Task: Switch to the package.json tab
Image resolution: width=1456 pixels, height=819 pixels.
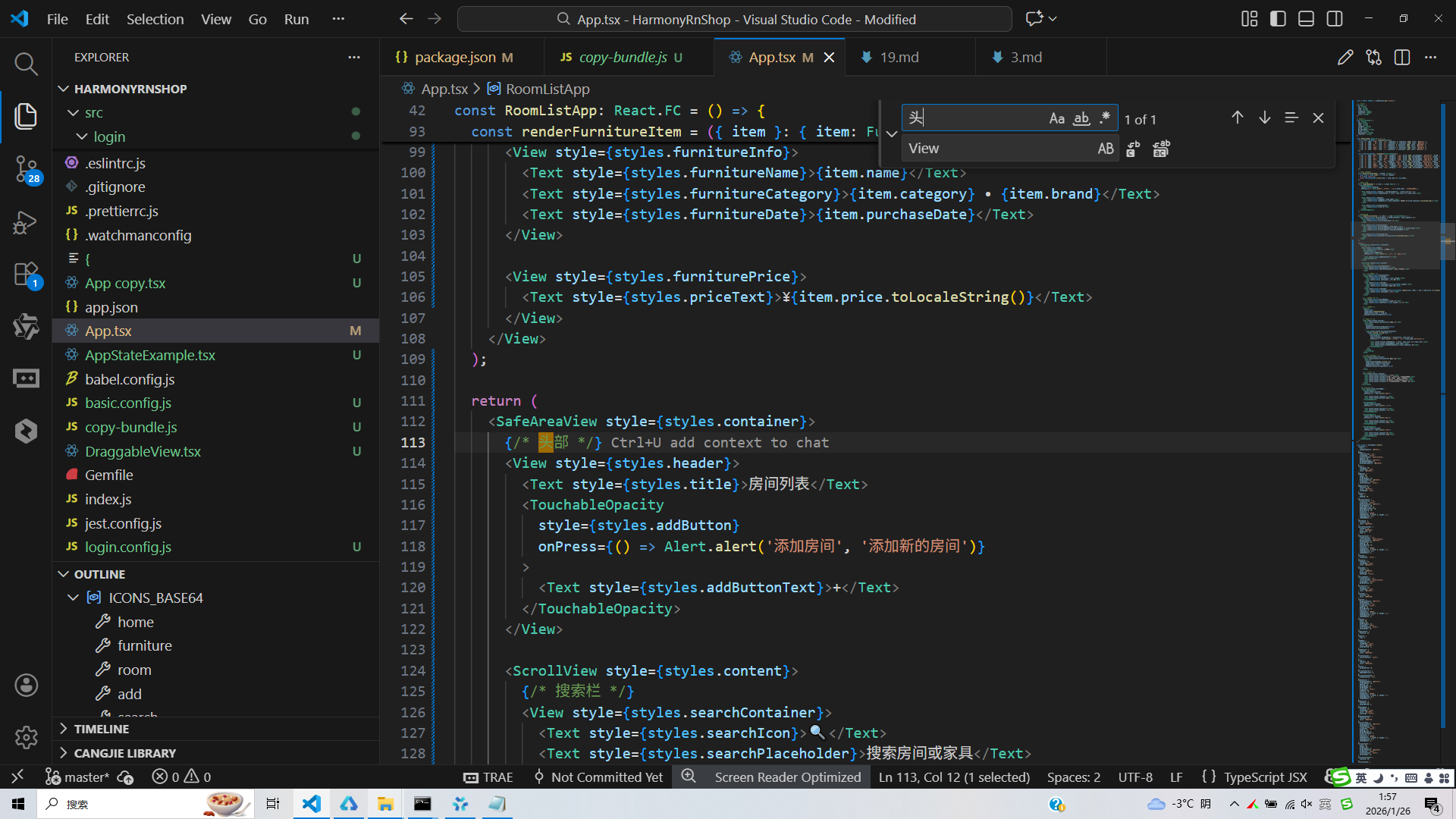Action: pos(454,58)
